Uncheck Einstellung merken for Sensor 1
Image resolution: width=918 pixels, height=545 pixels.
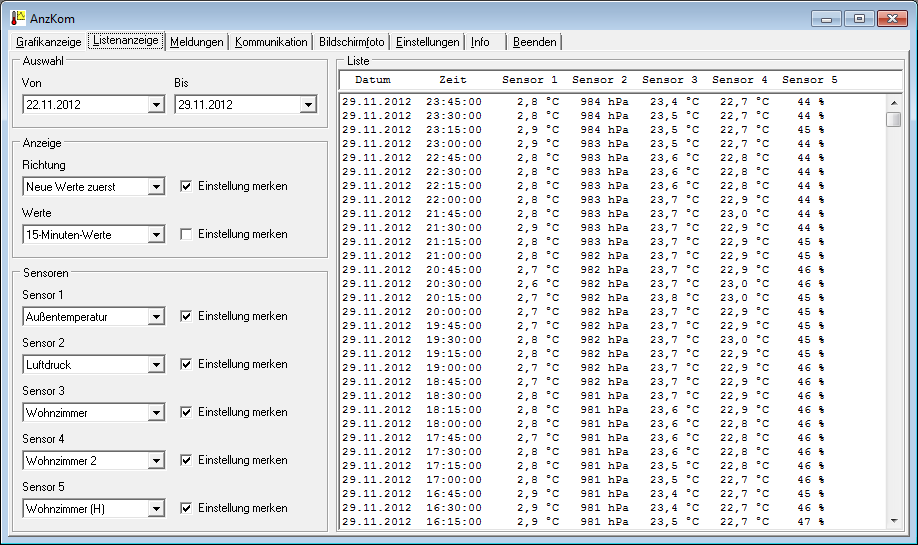click(x=186, y=316)
